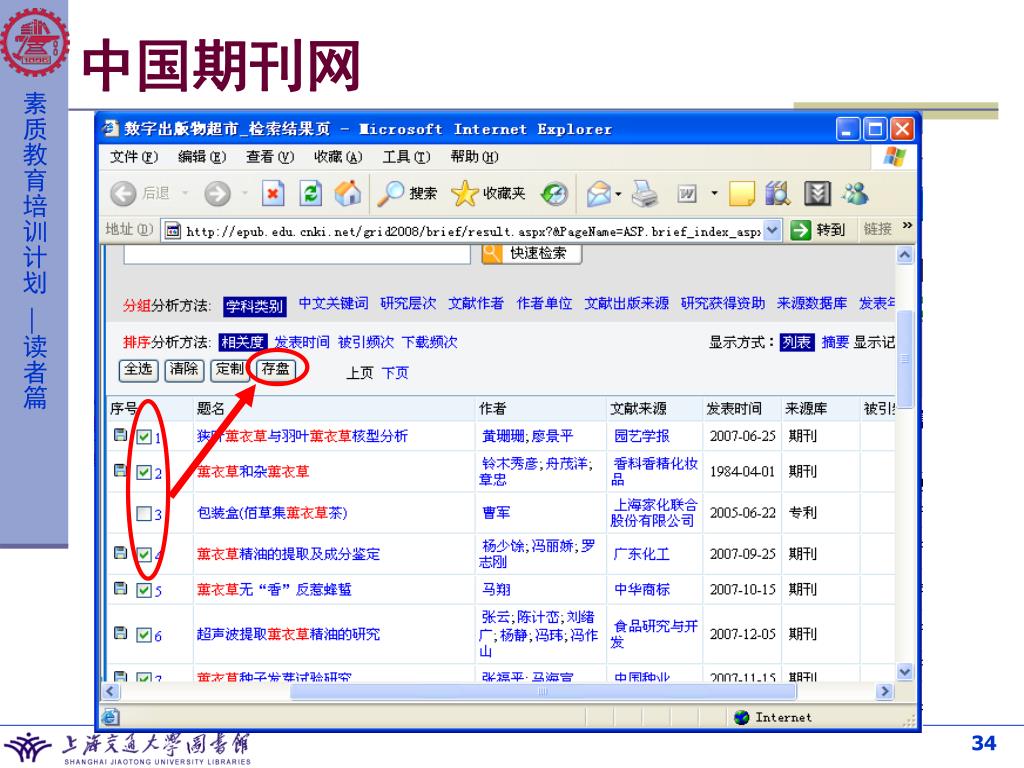Click the vertical scrollbar up arrow
Screen dimensions: 1024x768
point(904,255)
